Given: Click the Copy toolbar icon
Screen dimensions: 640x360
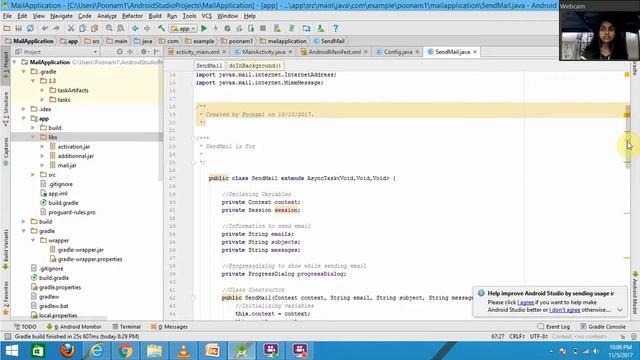Looking at the screenshot, I should (x=82, y=28).
